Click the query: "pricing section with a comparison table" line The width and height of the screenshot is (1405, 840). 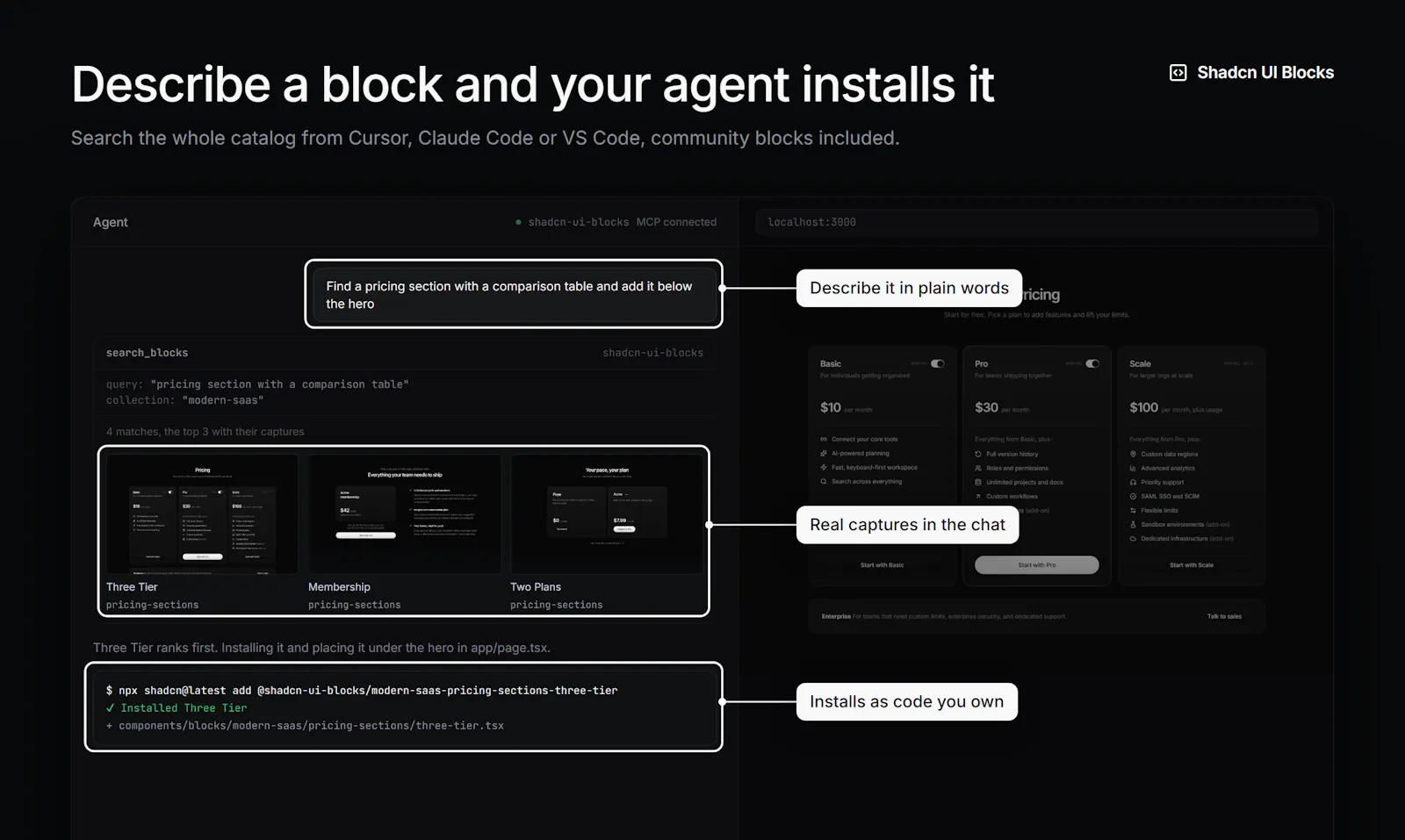(257, 384)
